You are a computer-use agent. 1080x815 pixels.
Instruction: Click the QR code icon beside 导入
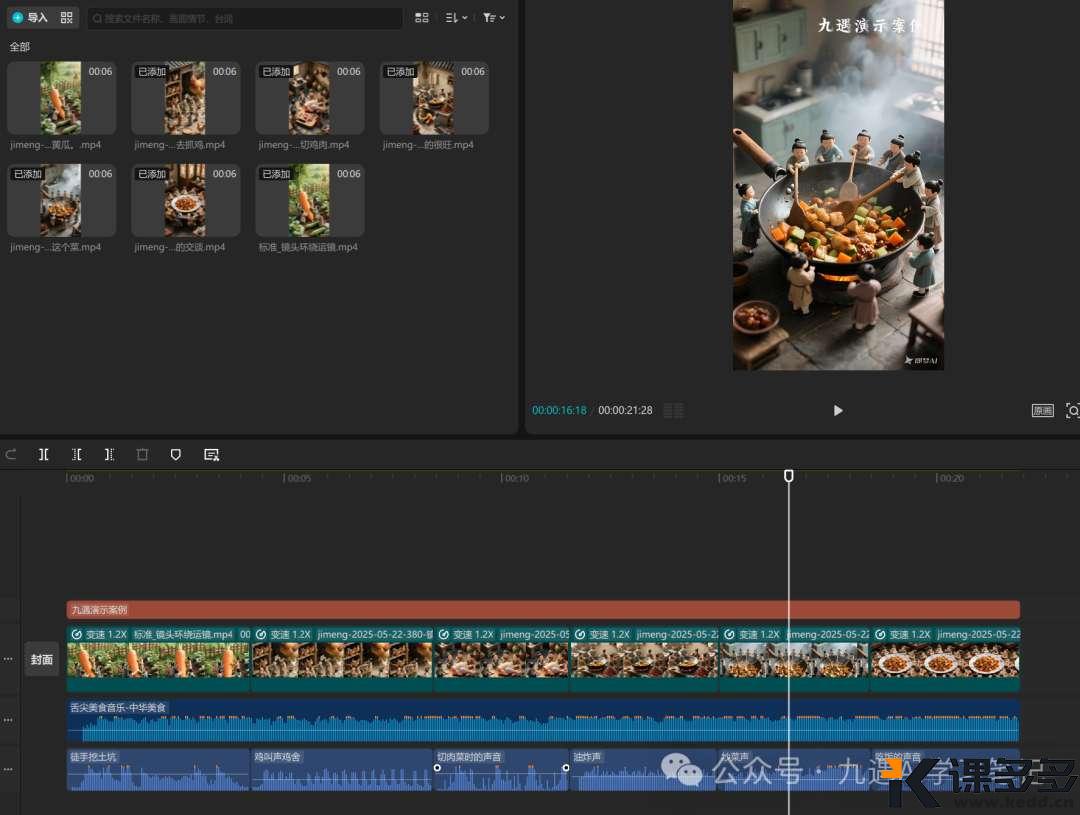pos(67,18)
